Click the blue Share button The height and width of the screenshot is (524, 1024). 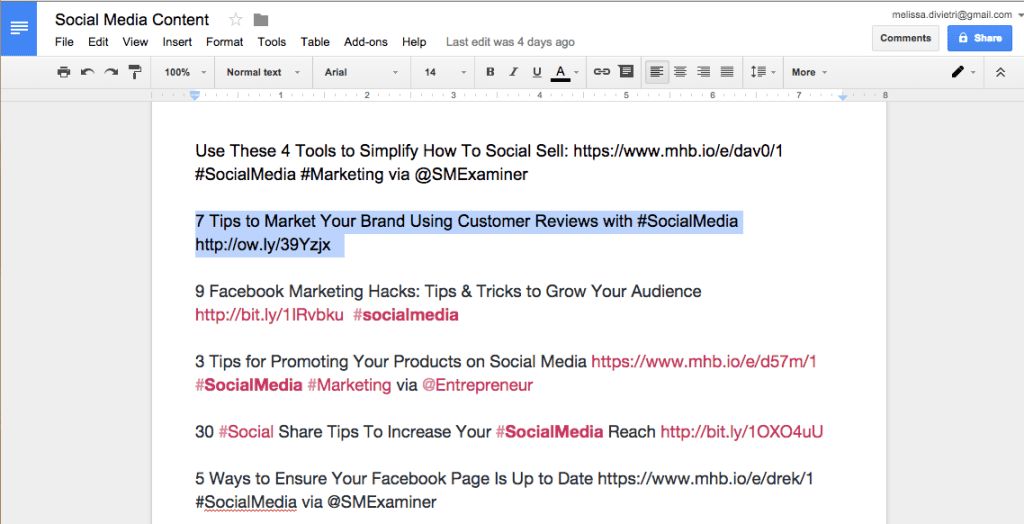(979, 38)
